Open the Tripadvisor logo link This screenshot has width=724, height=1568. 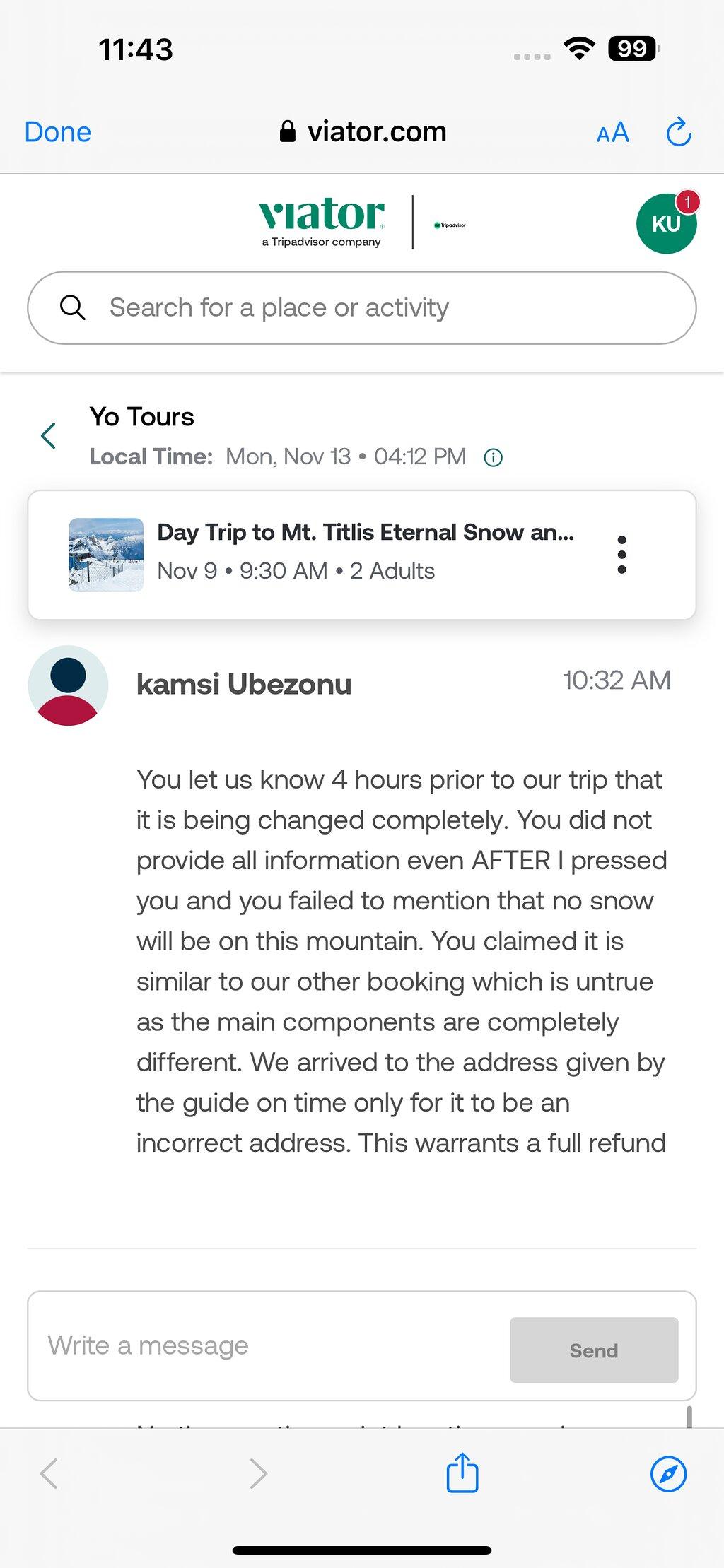click(450, 225)
